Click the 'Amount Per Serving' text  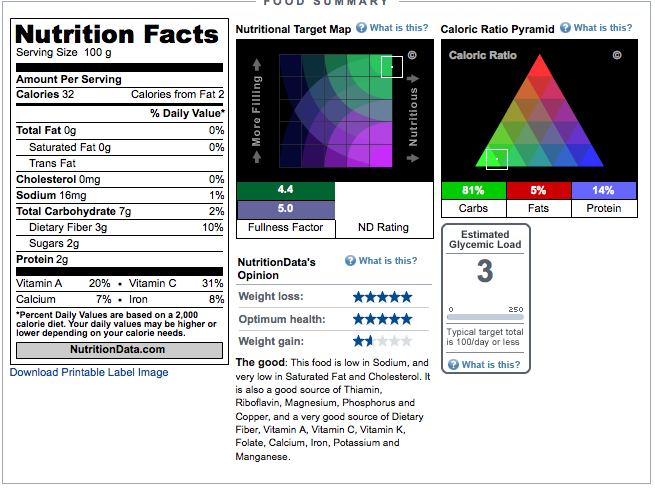point(69,79)
